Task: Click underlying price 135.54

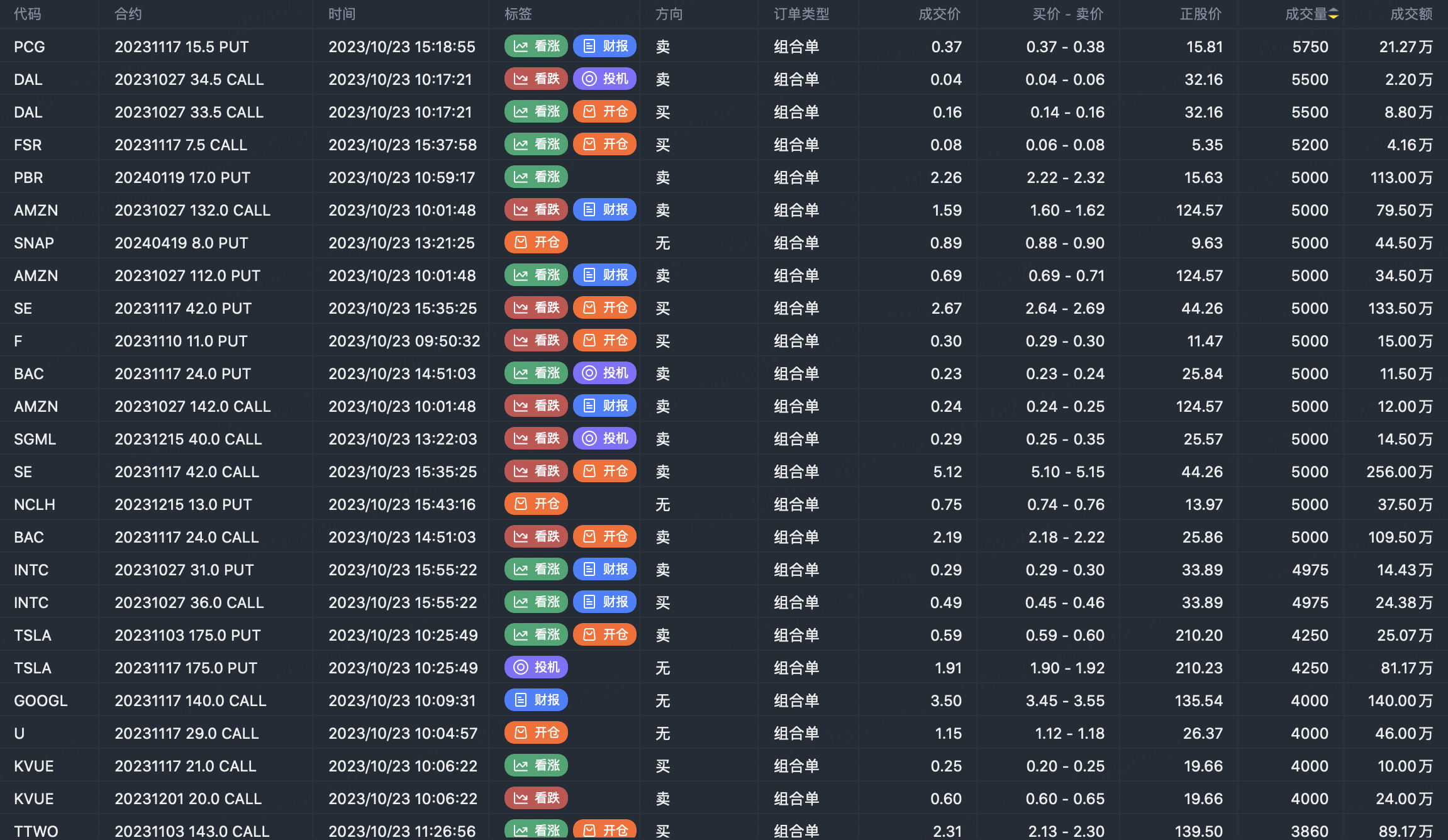Action: (x=1199, y=700)
